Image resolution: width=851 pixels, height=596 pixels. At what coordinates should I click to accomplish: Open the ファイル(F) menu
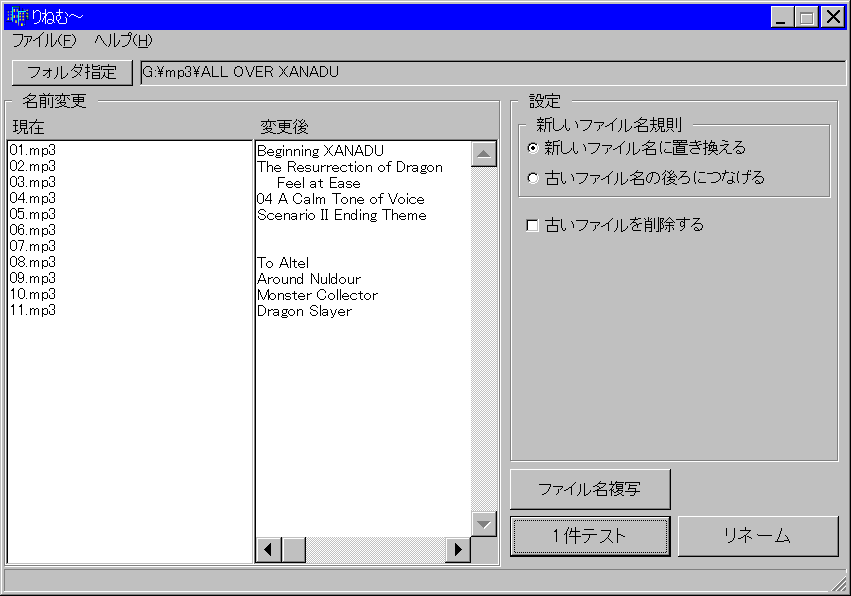(x=44, y=41)
